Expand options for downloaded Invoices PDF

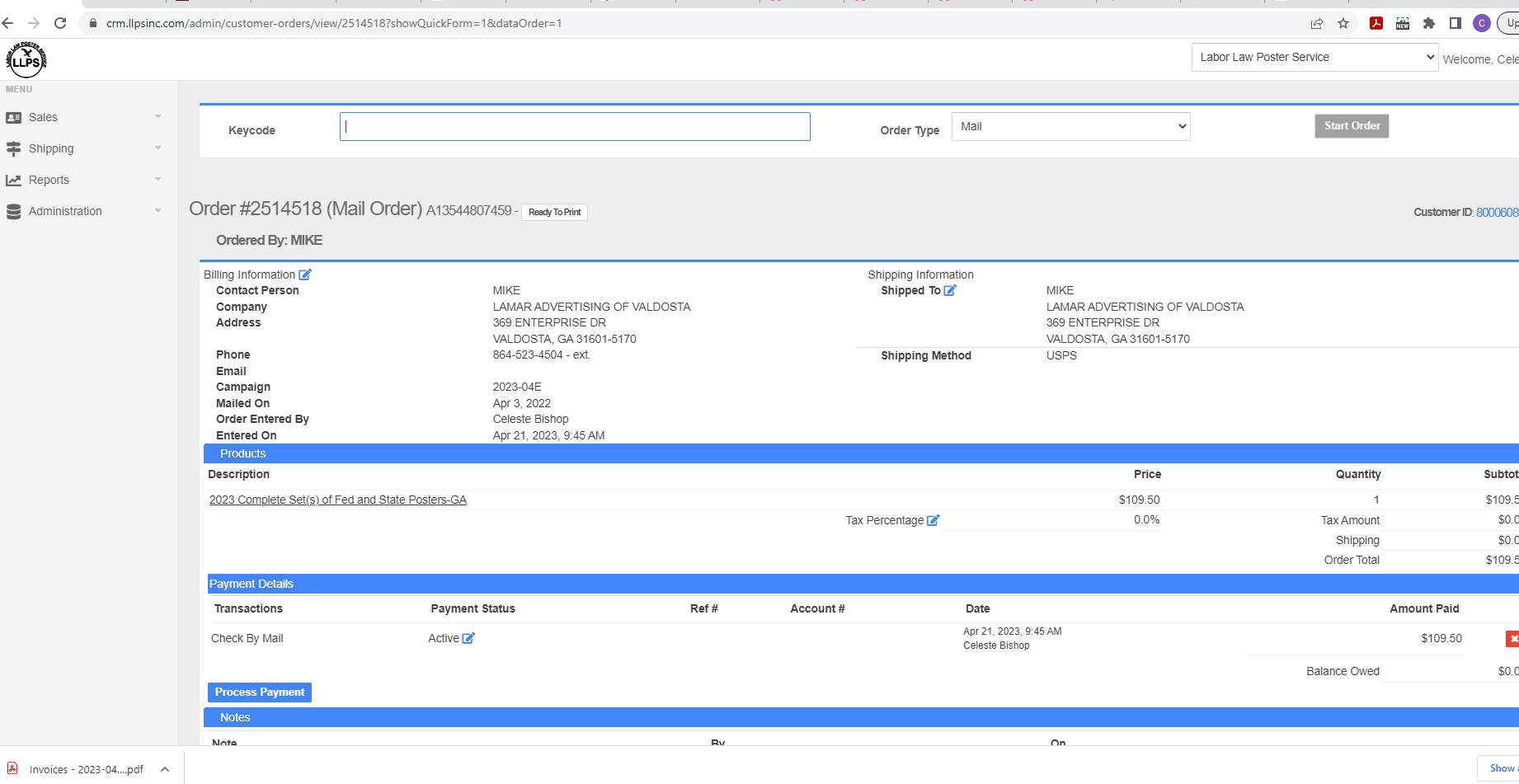(x=165, y=769)
